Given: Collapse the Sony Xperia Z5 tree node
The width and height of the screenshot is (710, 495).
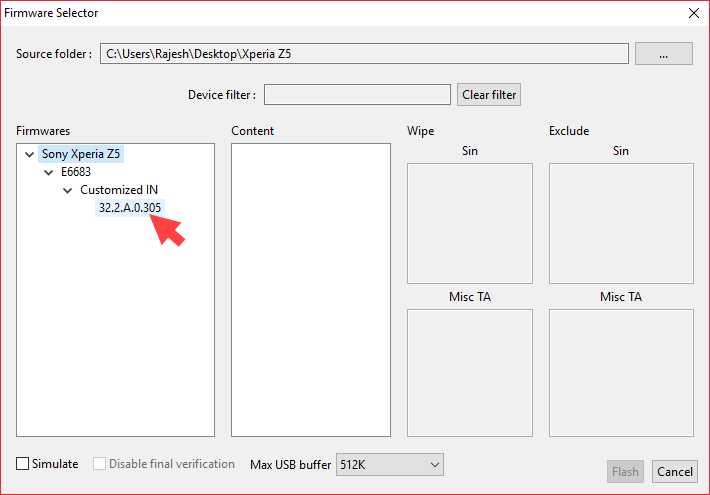Looking at the screenshot, I should click(29, 154).
